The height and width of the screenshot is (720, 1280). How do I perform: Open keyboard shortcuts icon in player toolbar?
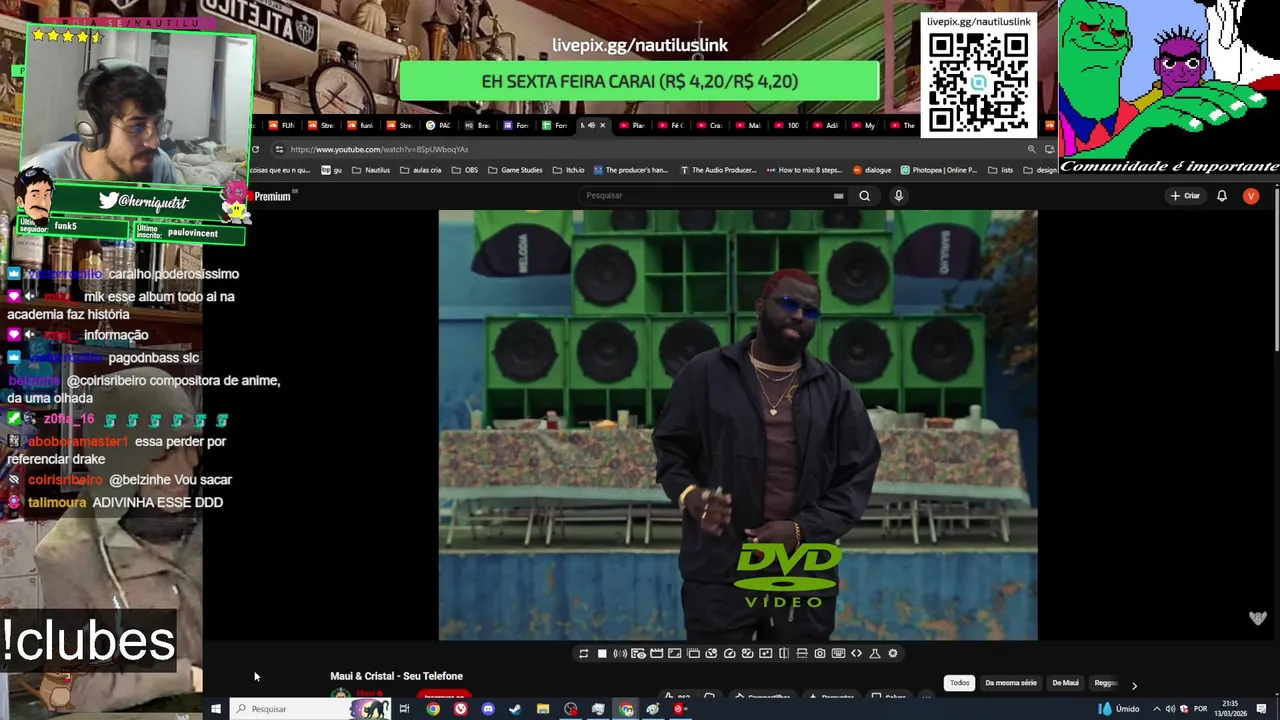click(838, 653)
